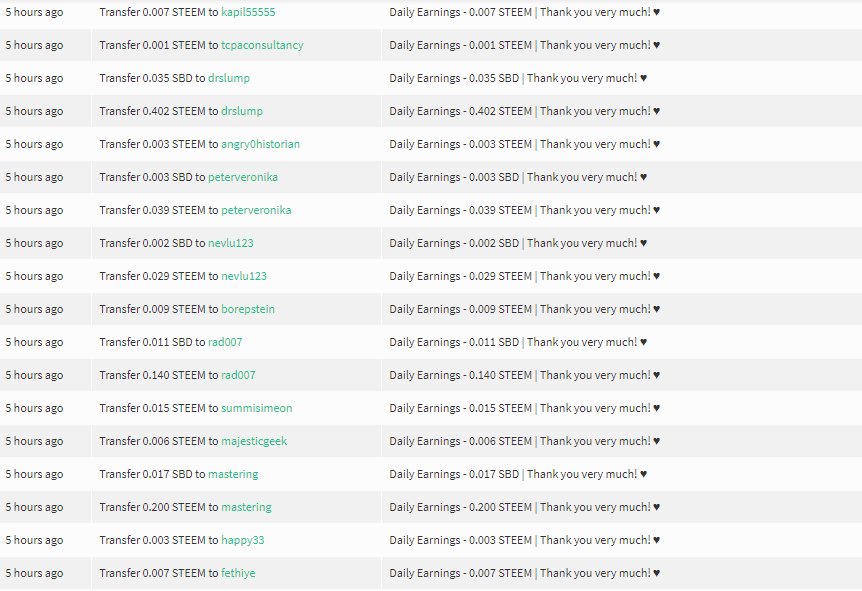Click the text 'Transfer 0.006 STEEM to'

coord(159,441)
